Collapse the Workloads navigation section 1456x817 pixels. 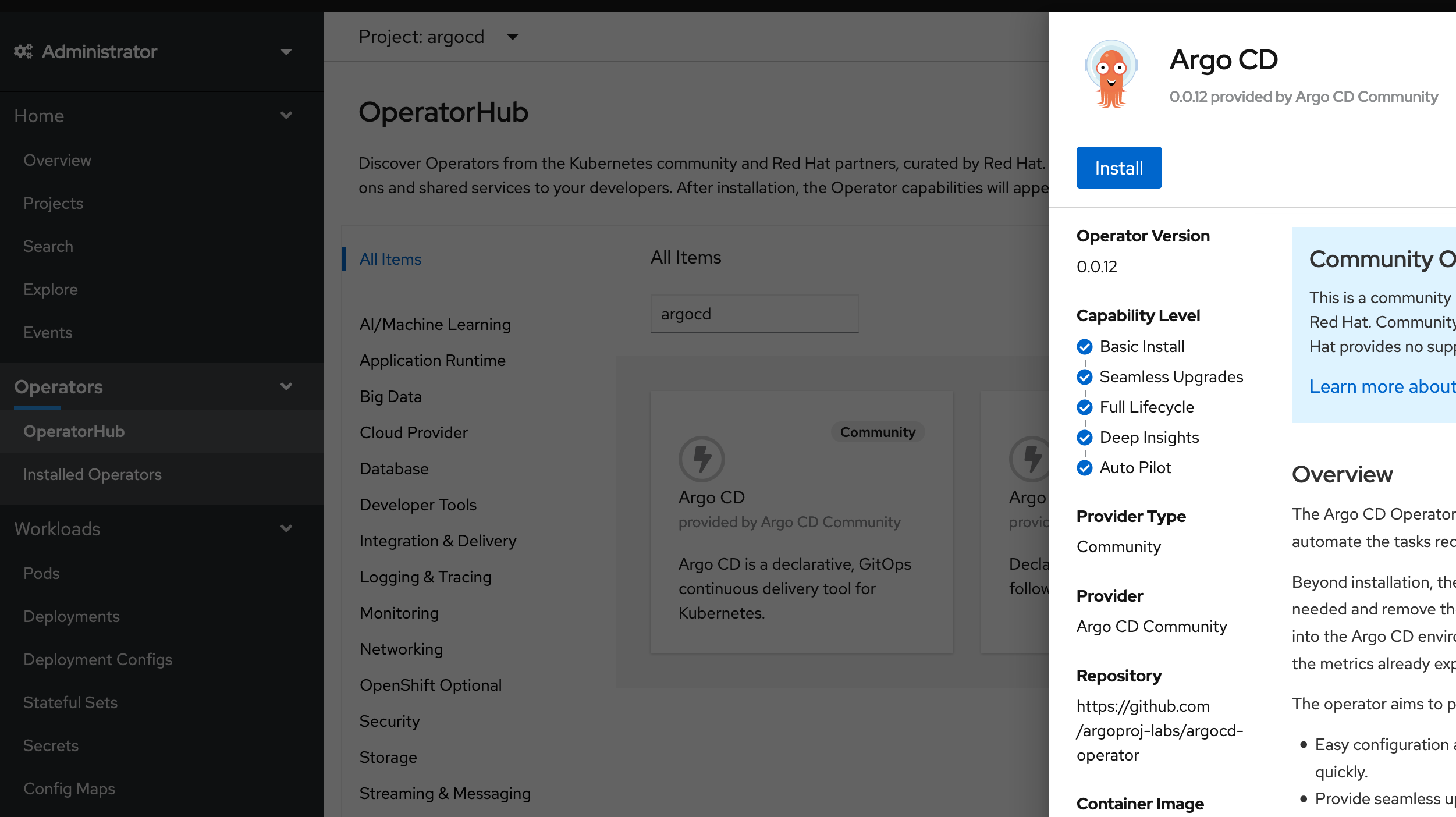tap(286, 529)
